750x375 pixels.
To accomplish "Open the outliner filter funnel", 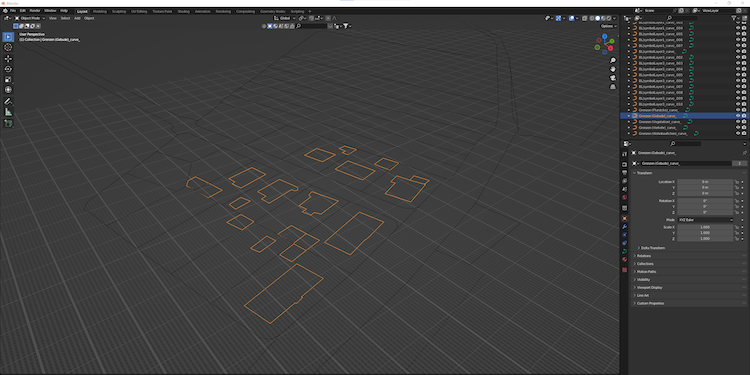I will [735, 18].
